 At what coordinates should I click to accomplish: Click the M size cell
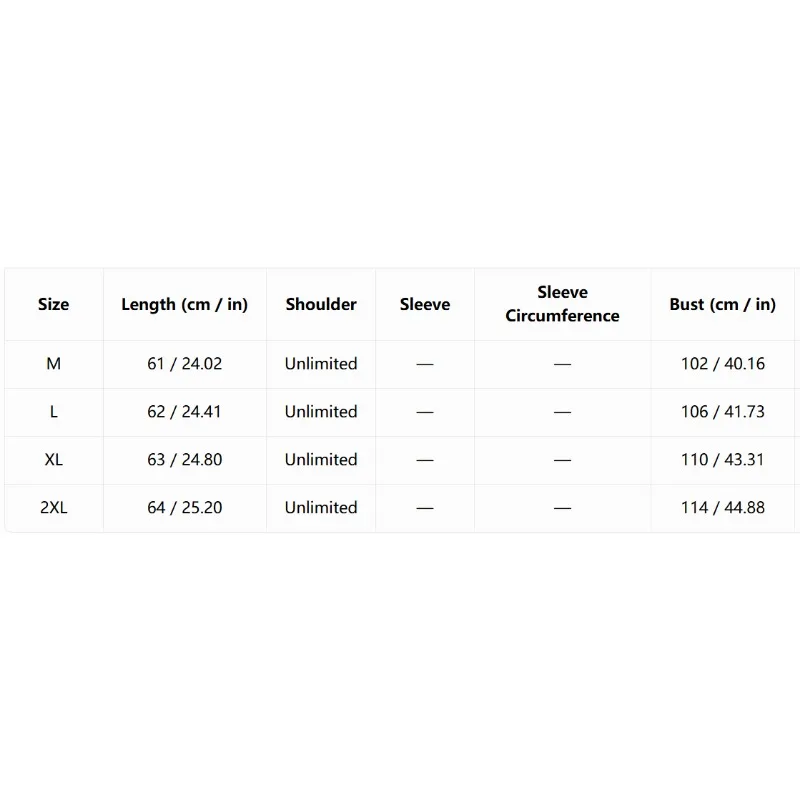(54, 364)
